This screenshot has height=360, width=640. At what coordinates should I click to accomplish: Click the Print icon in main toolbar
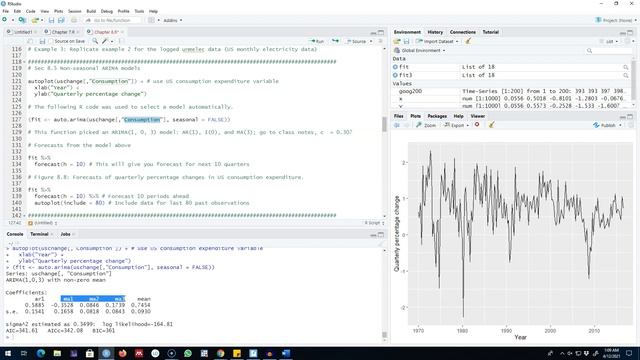click(x=74, y=20)
